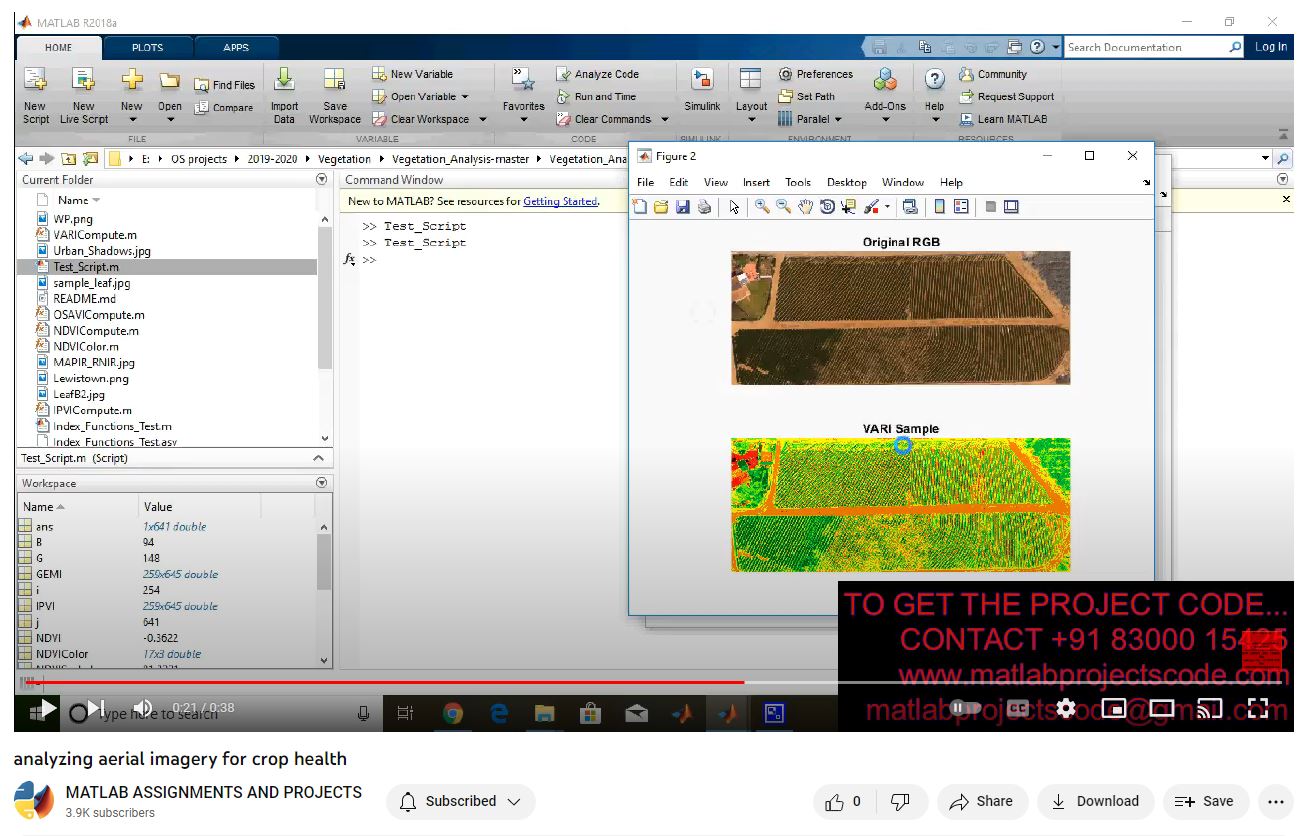Toggle YouTube autoplay switch

[x=966, y=708]
